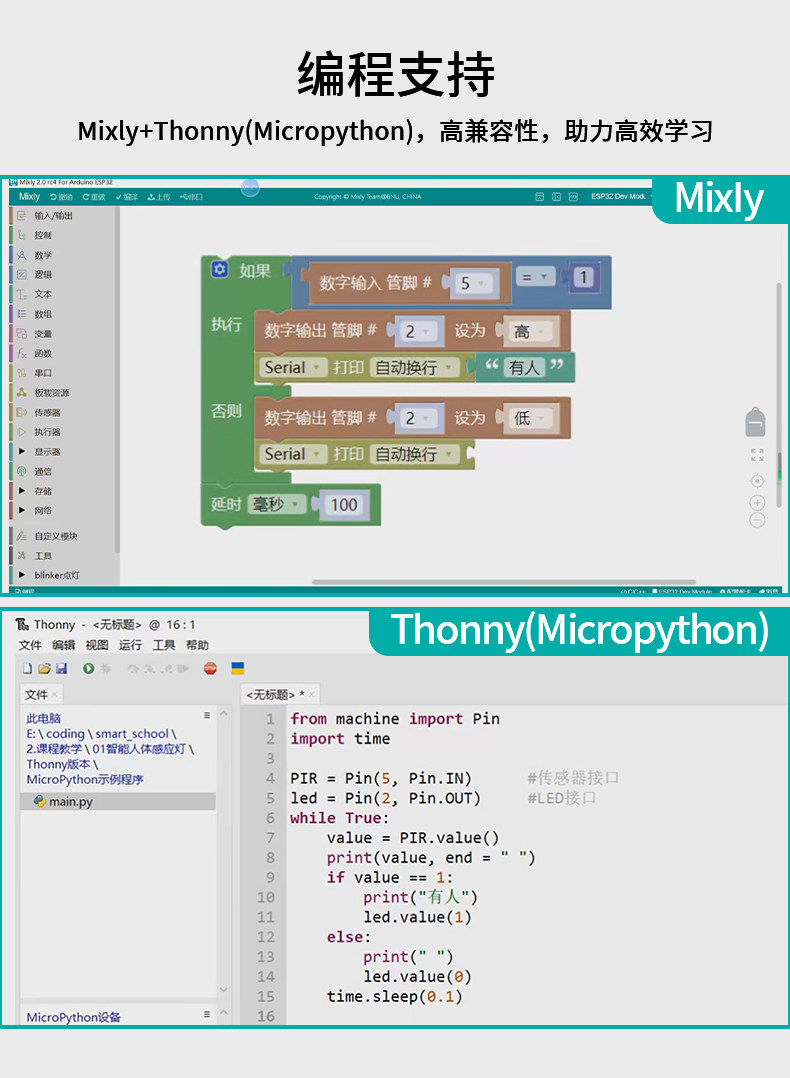Click the 有人 text field in print block
The image size is (790, 1078).
click(524, 368)
